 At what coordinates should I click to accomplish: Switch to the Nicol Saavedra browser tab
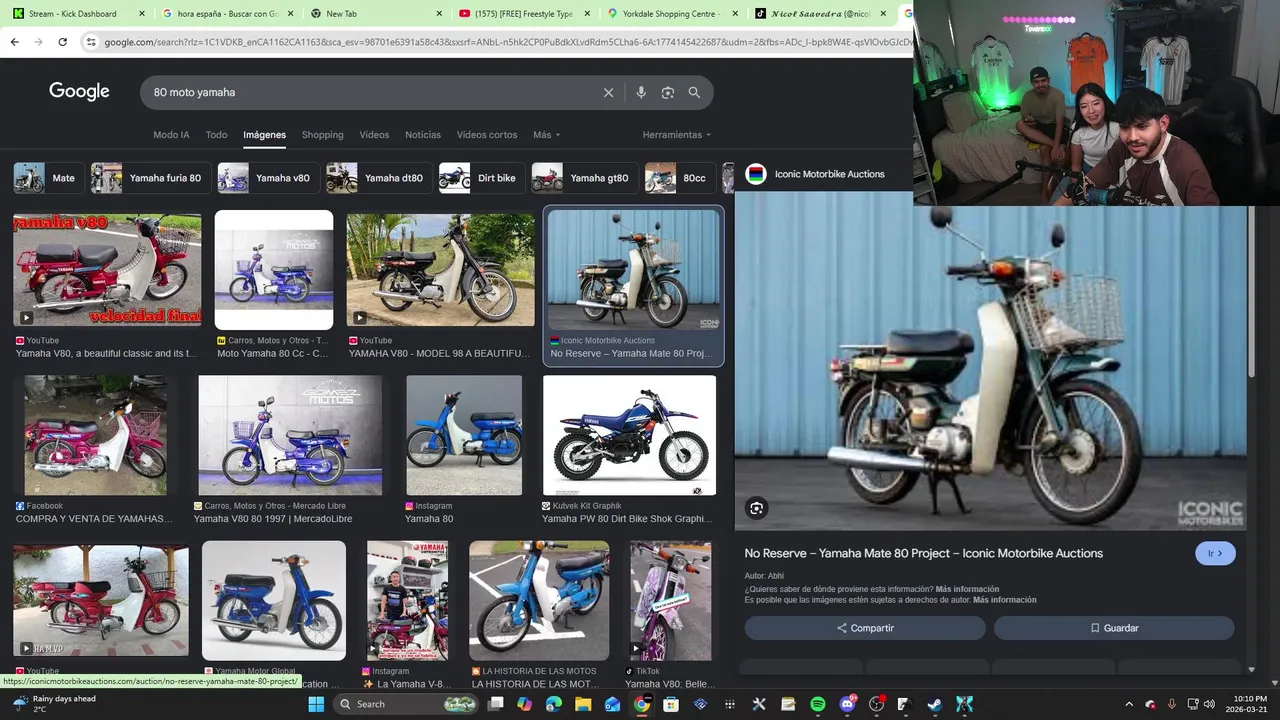(x=820, y=14)
